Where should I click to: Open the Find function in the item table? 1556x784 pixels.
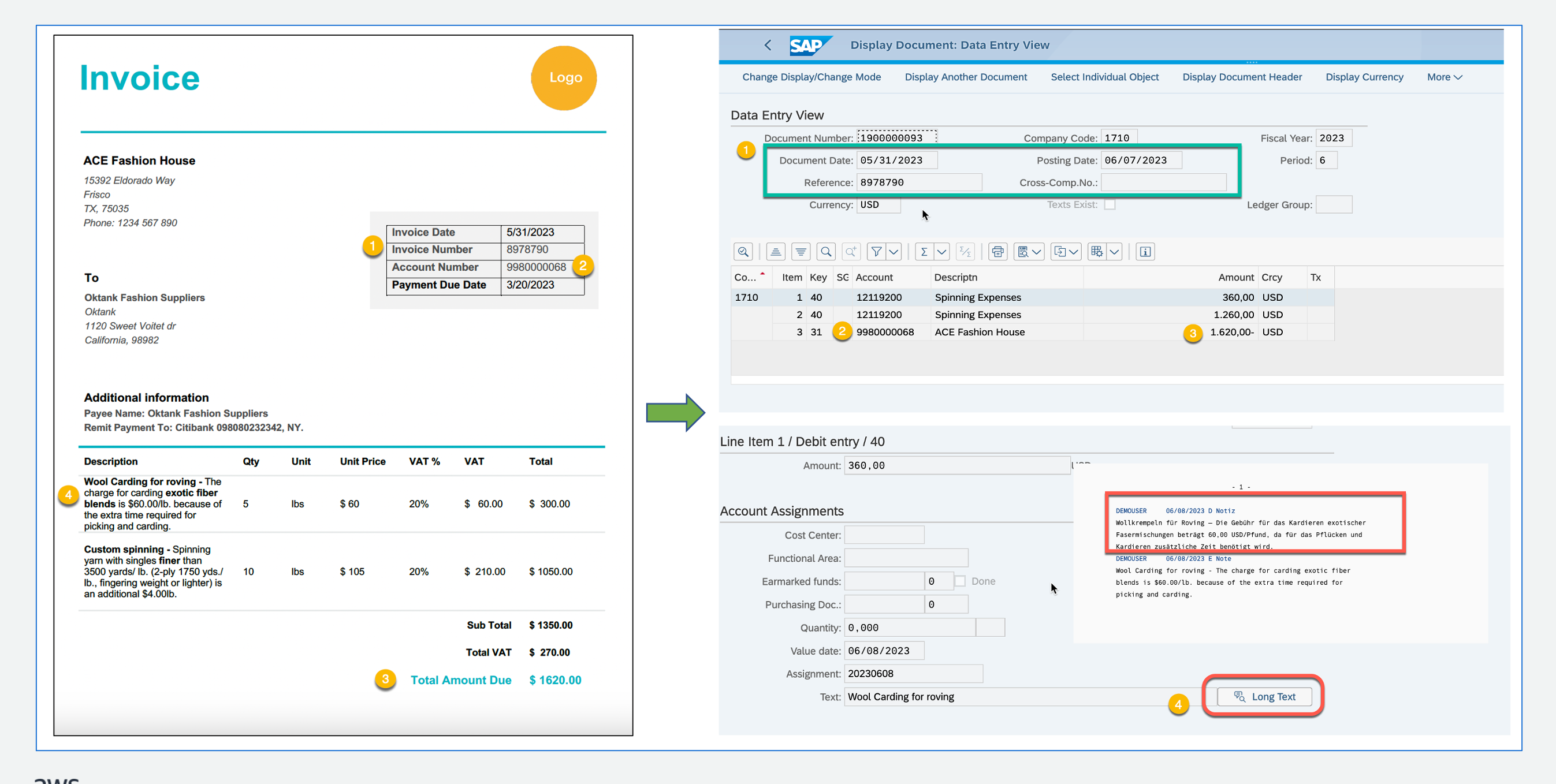pyautogui.click(x=826, y=252)
